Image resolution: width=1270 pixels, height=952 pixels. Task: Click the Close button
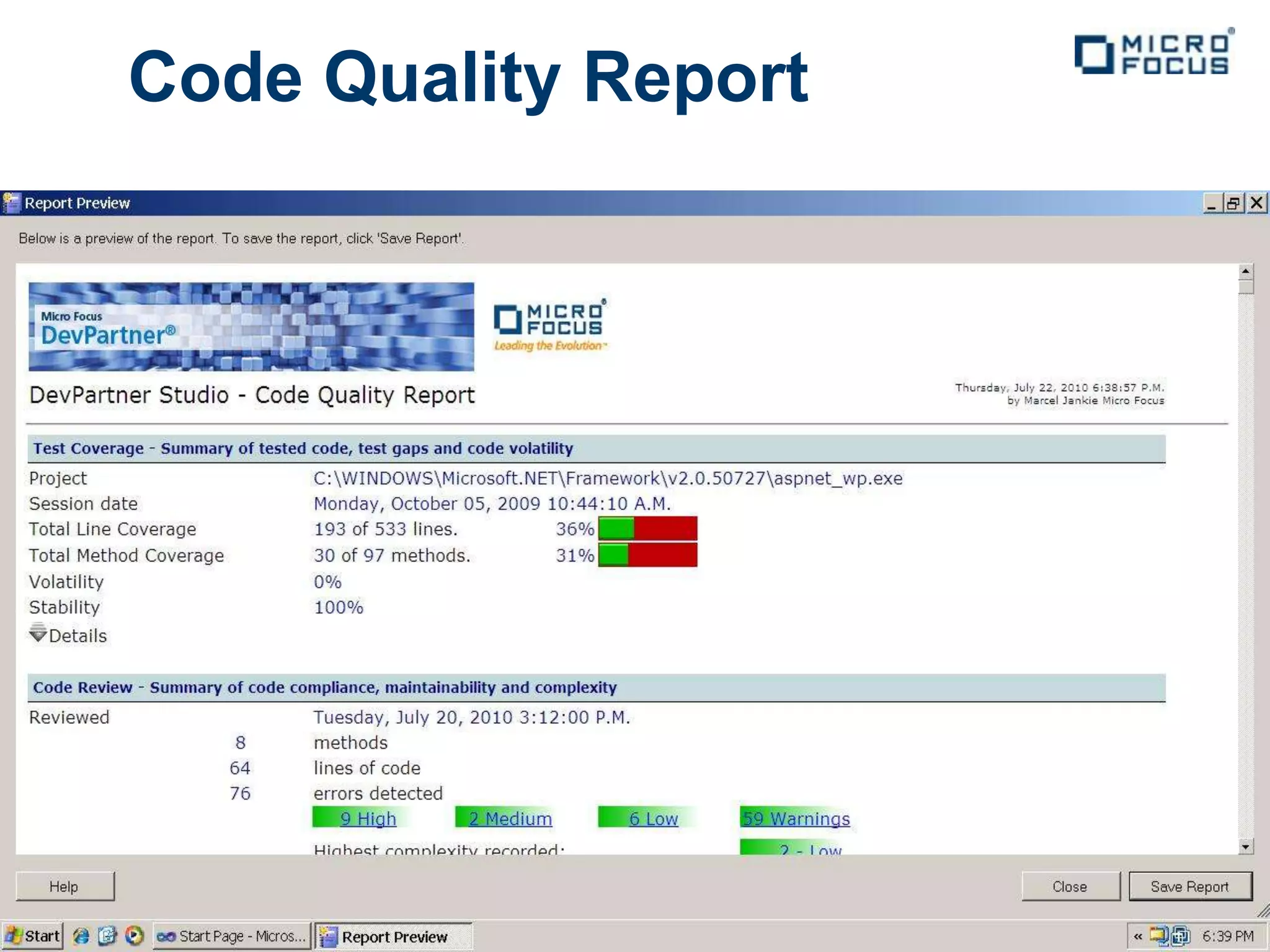tap(1071, 886)
